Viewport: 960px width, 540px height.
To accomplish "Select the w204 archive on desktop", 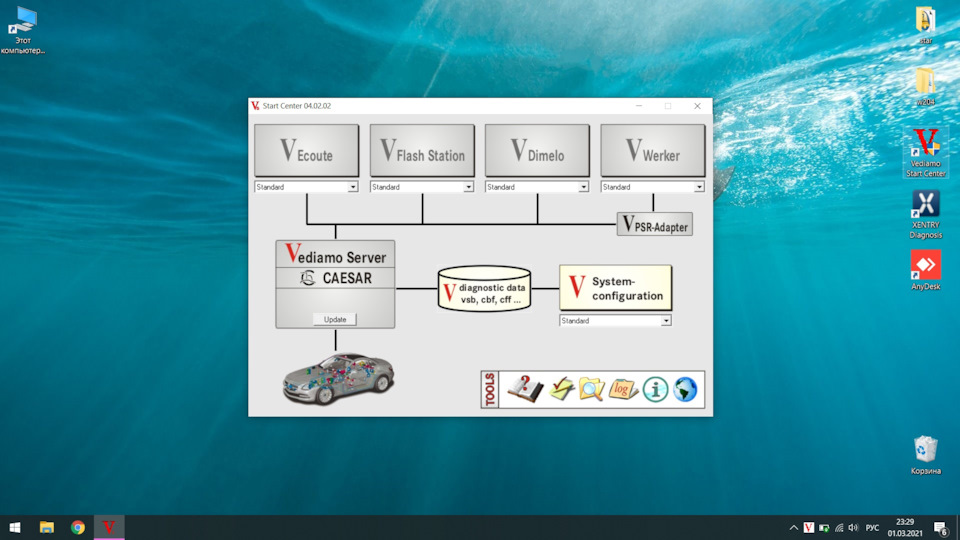I will 925,86.
